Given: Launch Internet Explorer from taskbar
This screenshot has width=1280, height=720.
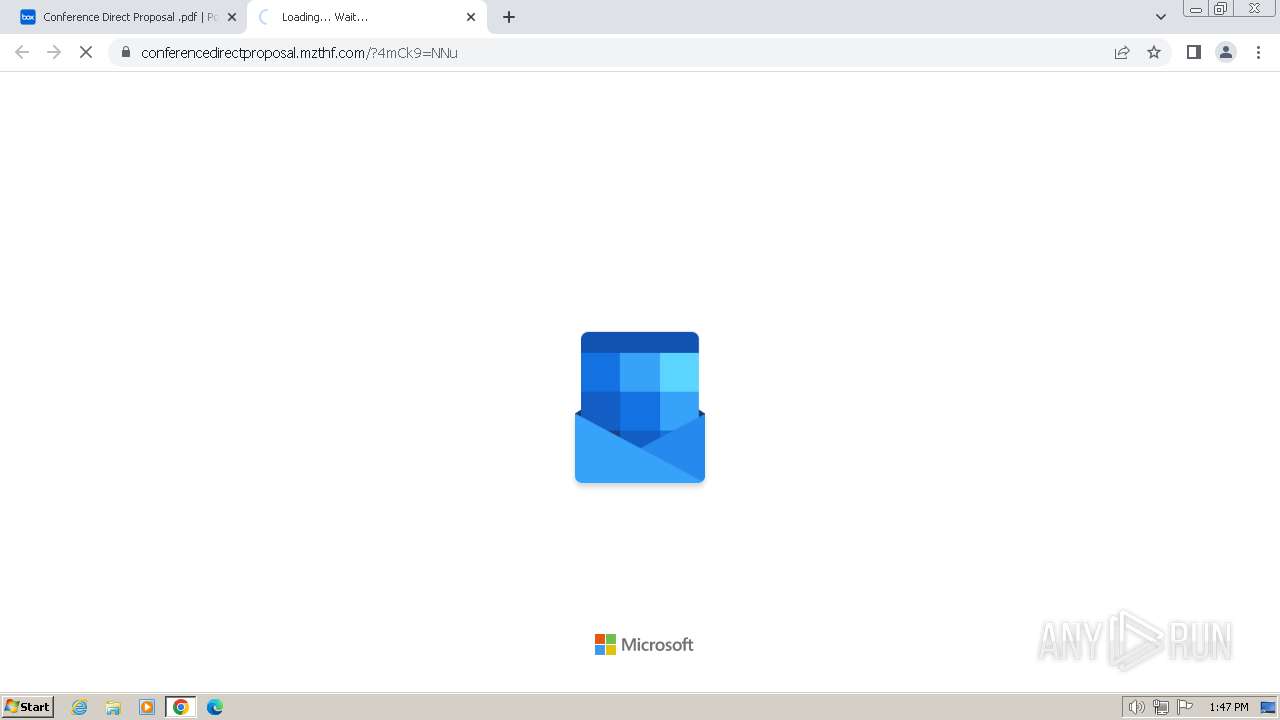Looking at the screenshot, I should [80, 707].
